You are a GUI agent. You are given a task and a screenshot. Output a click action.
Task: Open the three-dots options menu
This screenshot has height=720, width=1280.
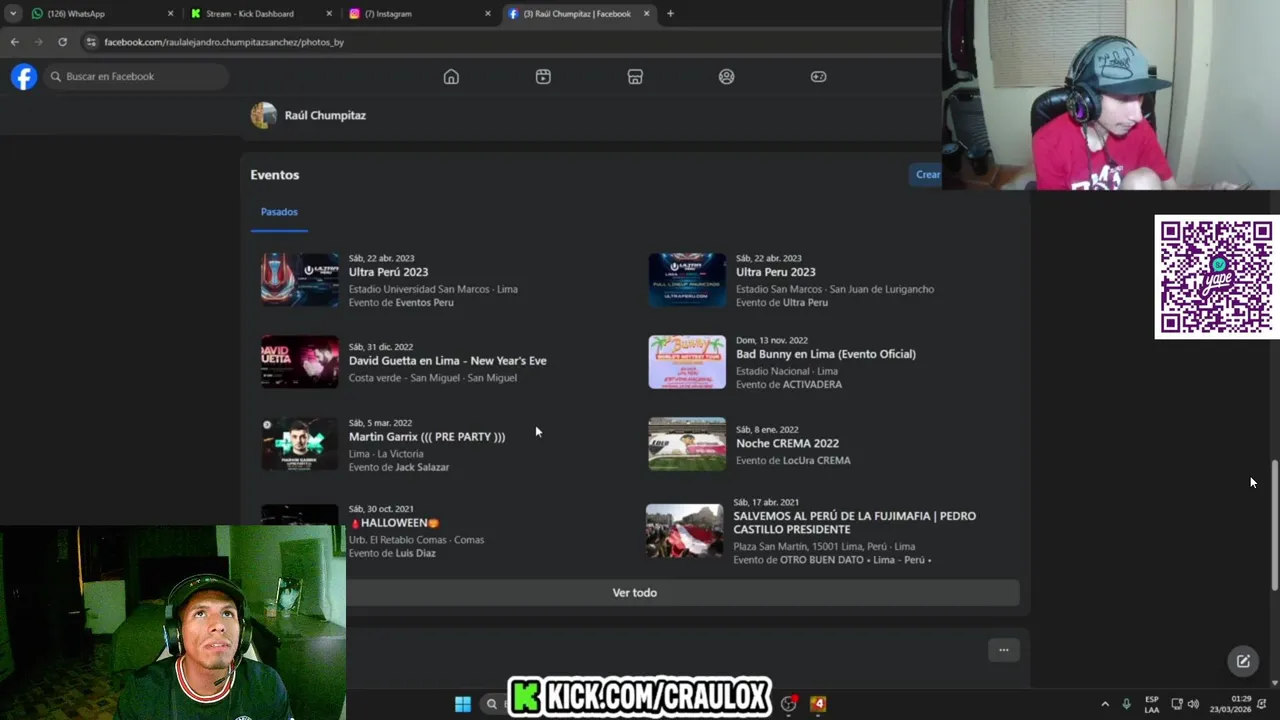[x=1003, y=650]
